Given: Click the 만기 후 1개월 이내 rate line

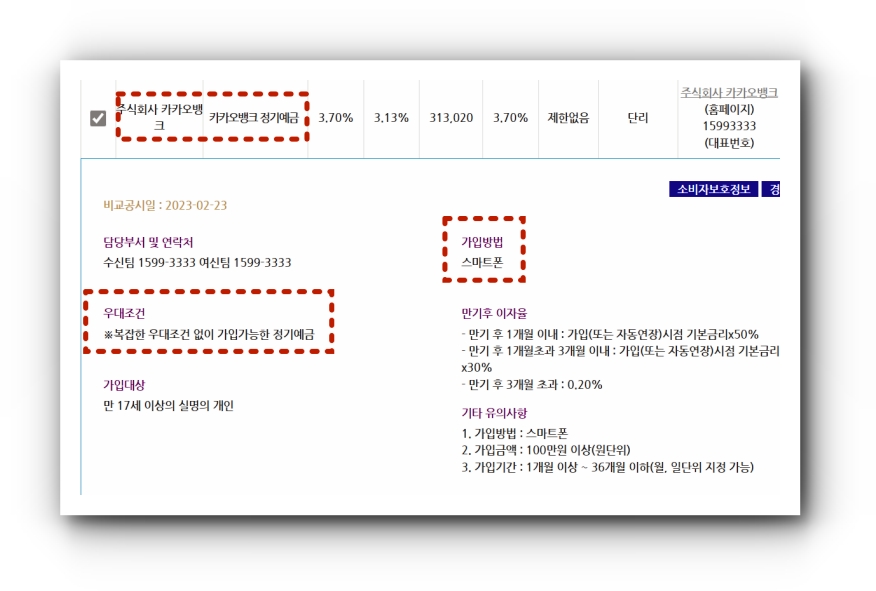Looking at the screenshot, I should pyautogui.click(x=610, y=335).
